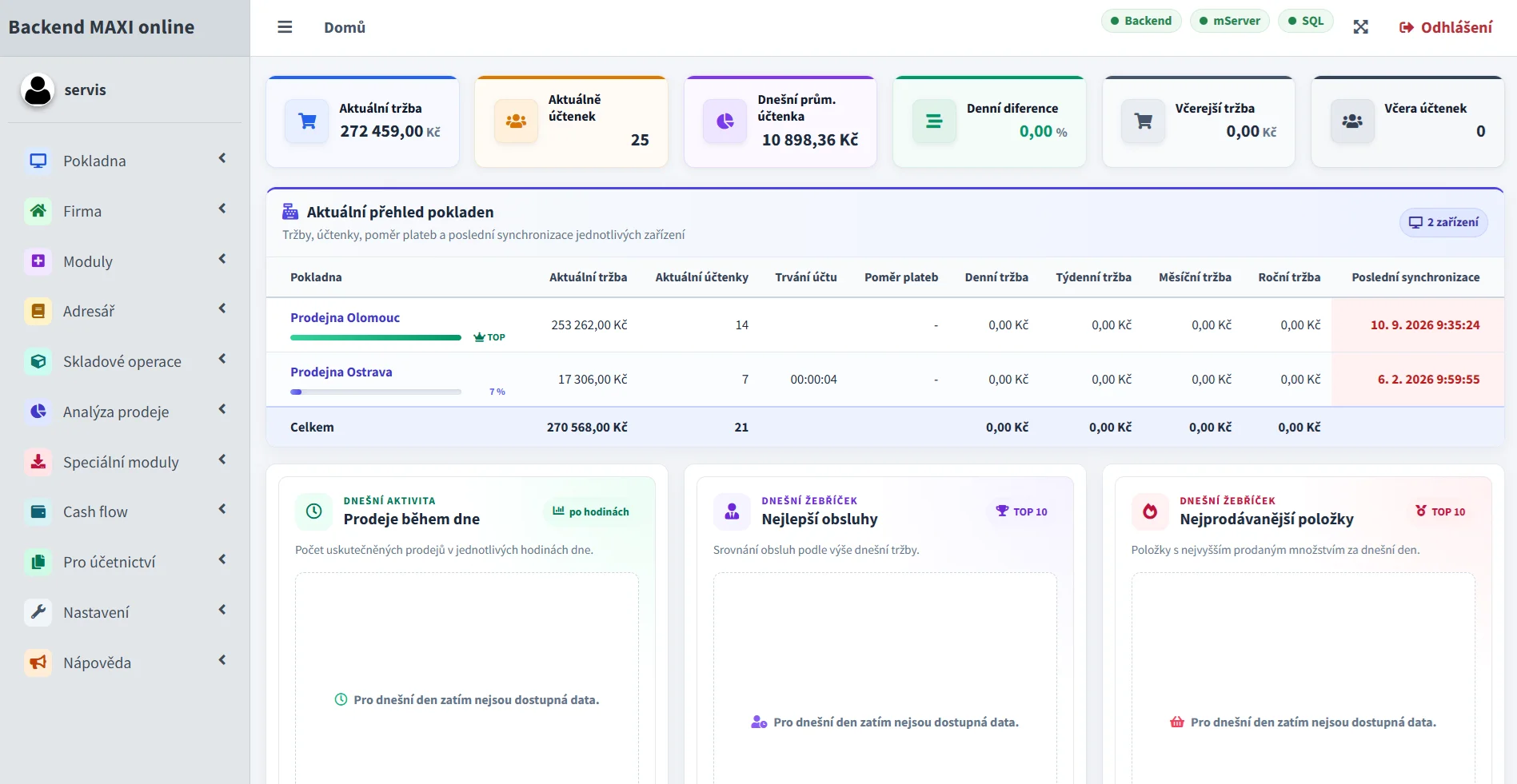
Task: Click the Poslední synchronizace column header
Action: [1415, 277]
